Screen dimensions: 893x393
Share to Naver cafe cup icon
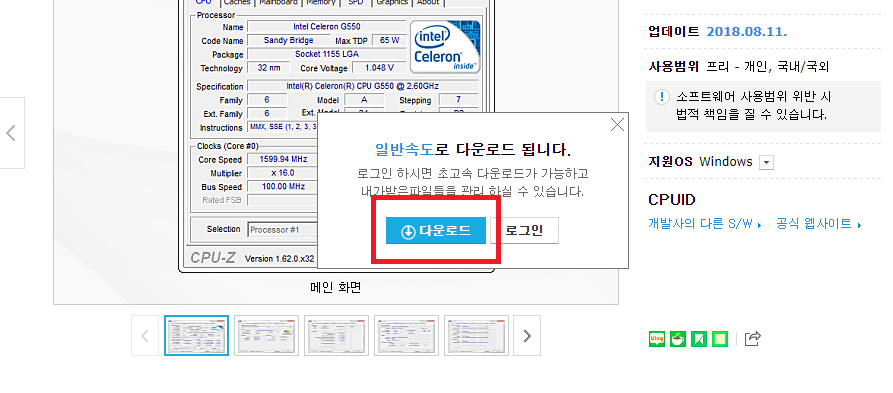(678, 339)
